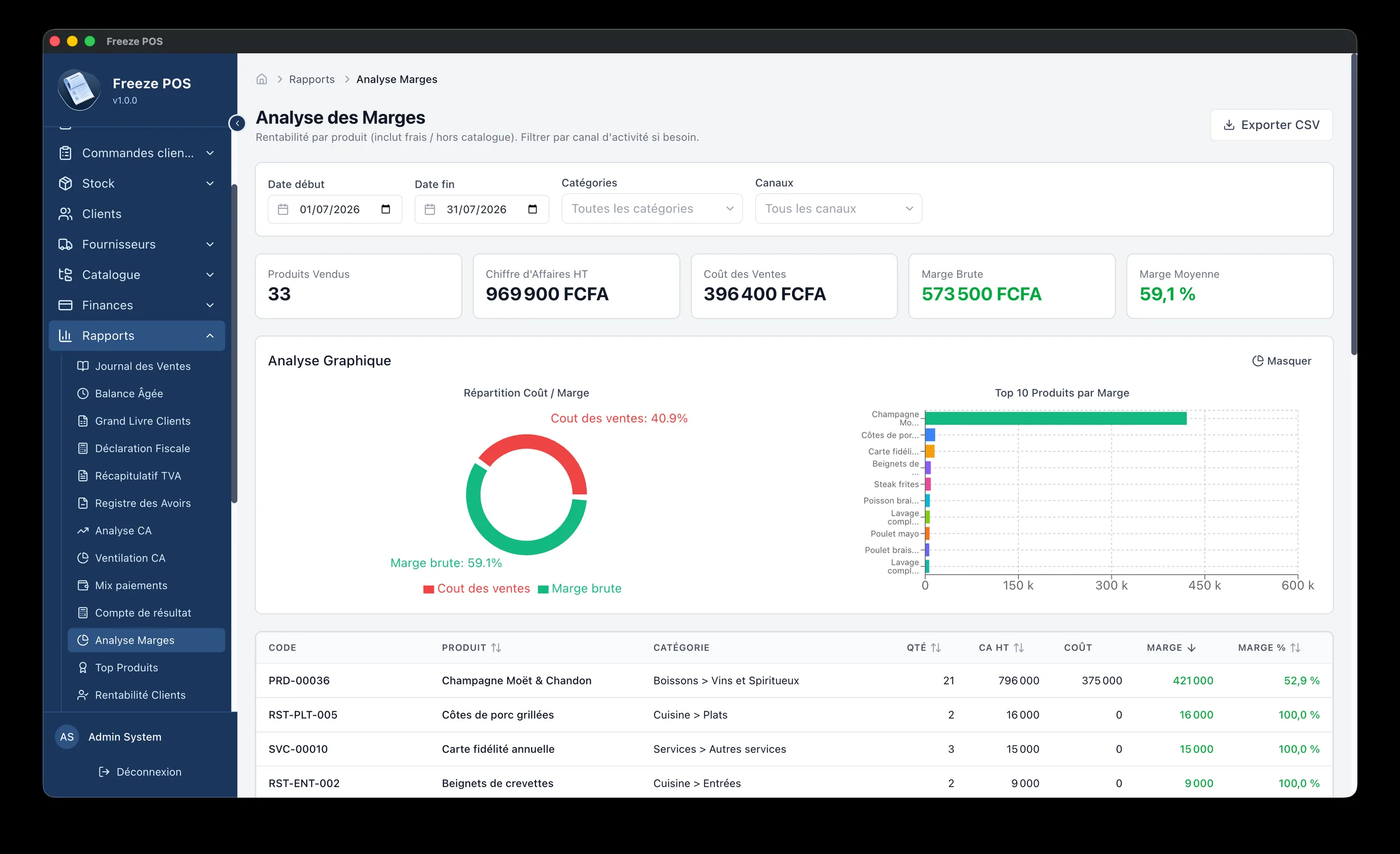Click the Clients sidebar icon
This screenshot has width=1400, height=854.
coord(65,214)
